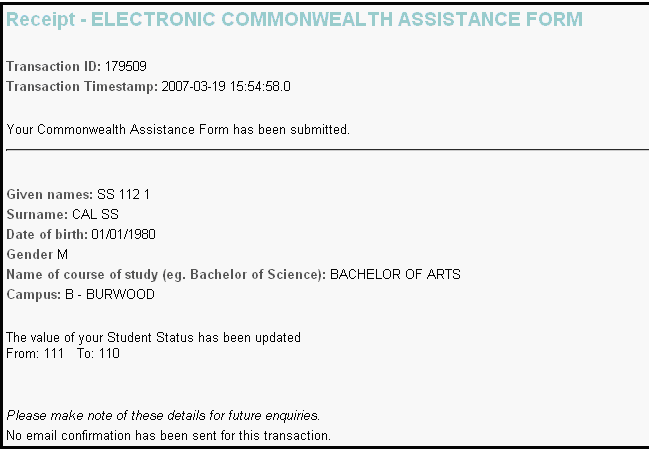Image resolution: width=649 pixels, height=451 pixels.
Task: Select the timestamp value 2007-03-19 15:54:58.0
Action: coord(226,87)
